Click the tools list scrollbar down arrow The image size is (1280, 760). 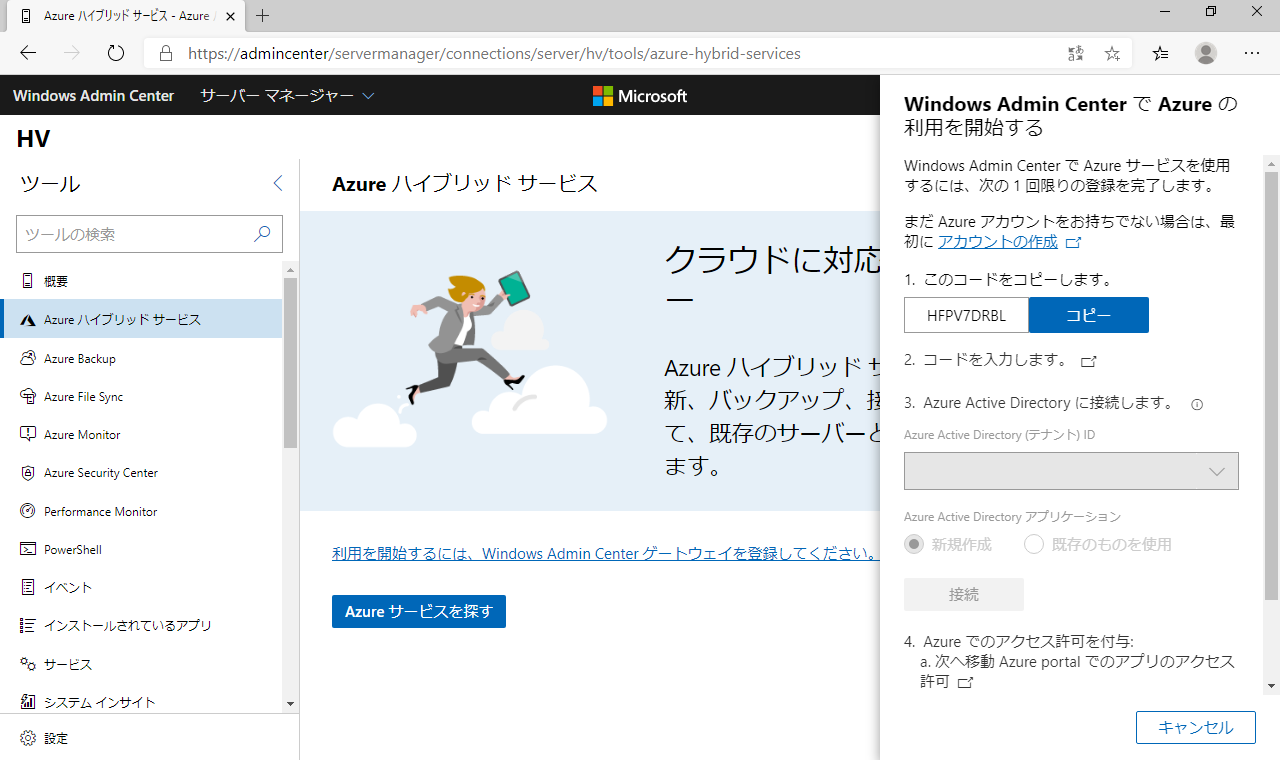[x=291, y=704]
